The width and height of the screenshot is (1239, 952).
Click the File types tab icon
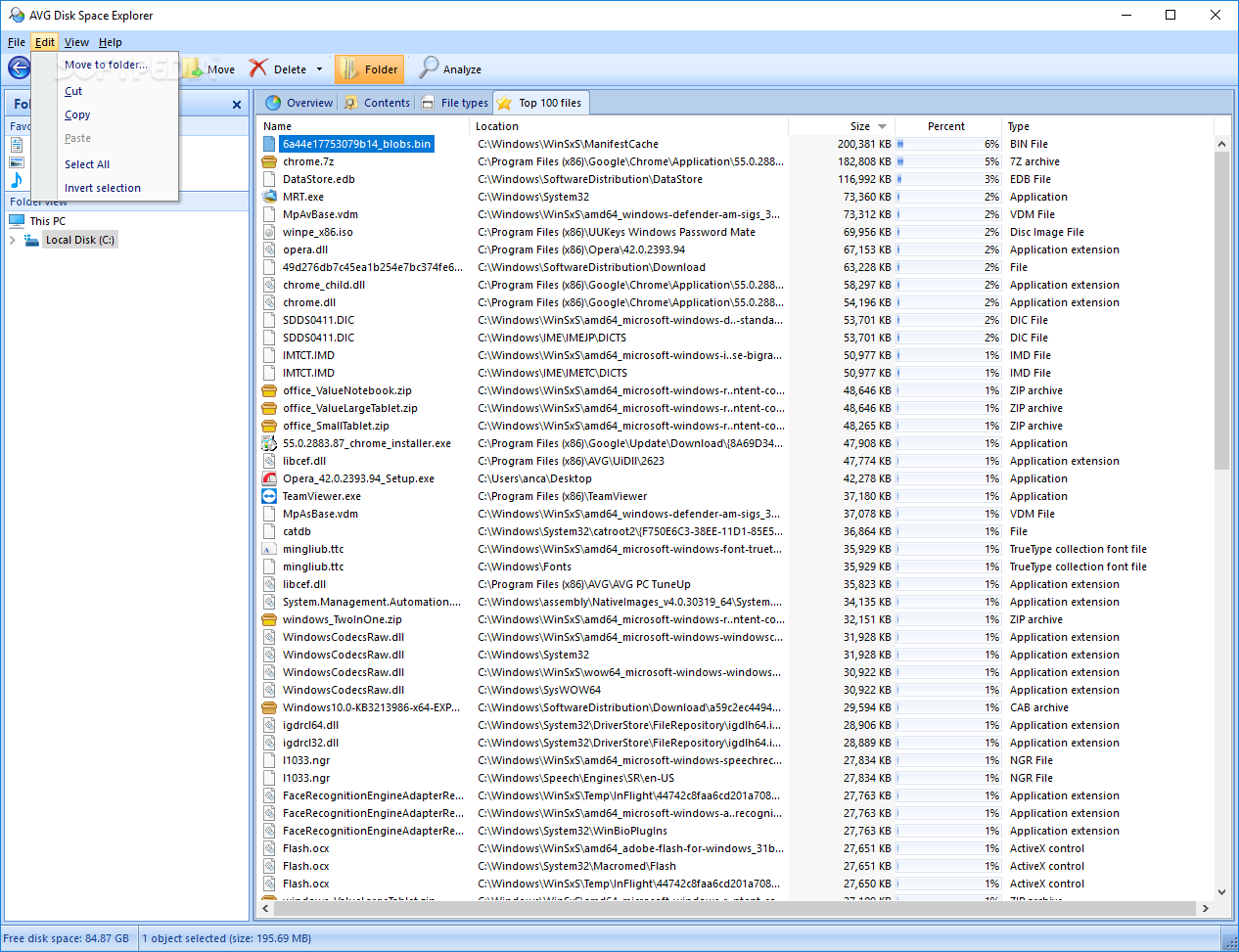[428, 103]
